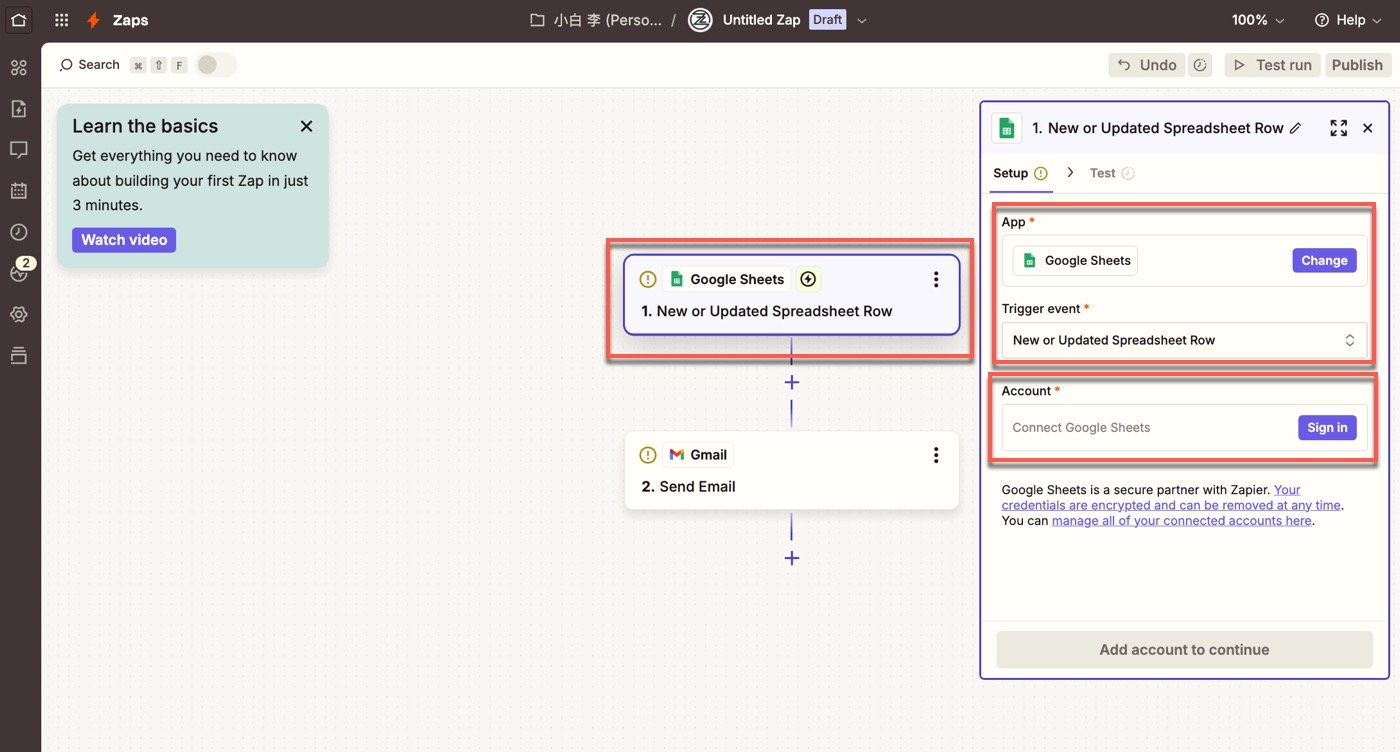This screenshot has width=1400, height=752.
Task: Open the status icon with badge 2
Action: pyautogui.click(x=19, y=272)
